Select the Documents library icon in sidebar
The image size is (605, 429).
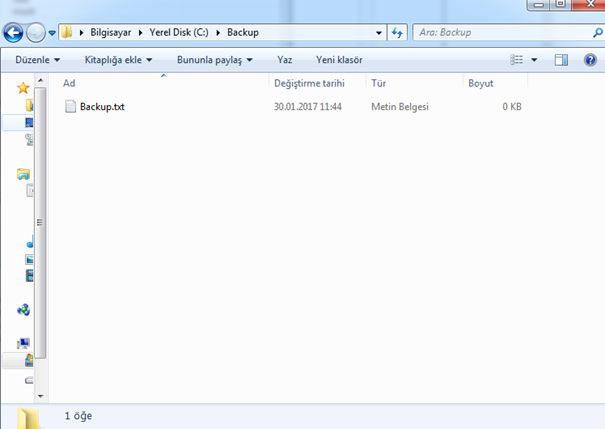point(30,190)
